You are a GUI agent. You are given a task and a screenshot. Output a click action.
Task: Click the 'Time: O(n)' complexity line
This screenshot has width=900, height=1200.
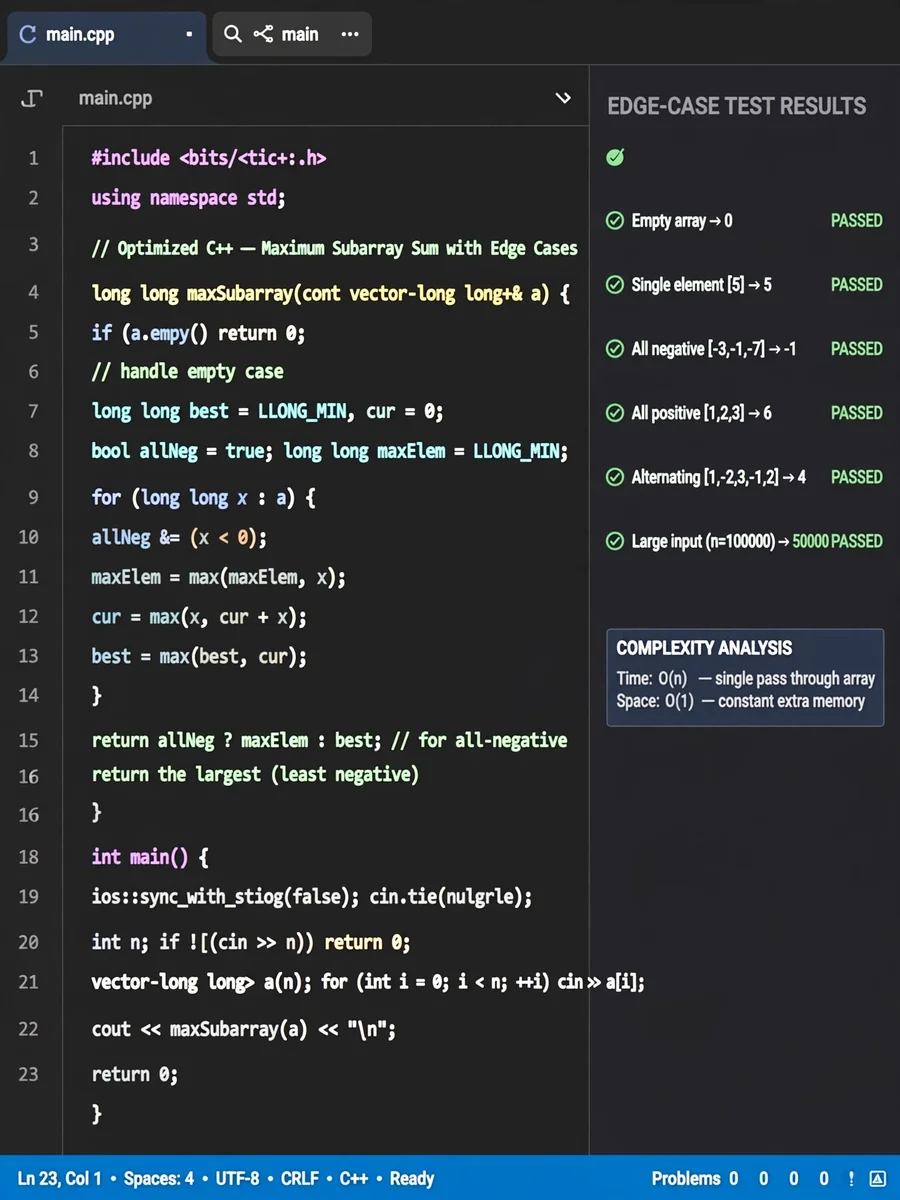tap(746, 679)
